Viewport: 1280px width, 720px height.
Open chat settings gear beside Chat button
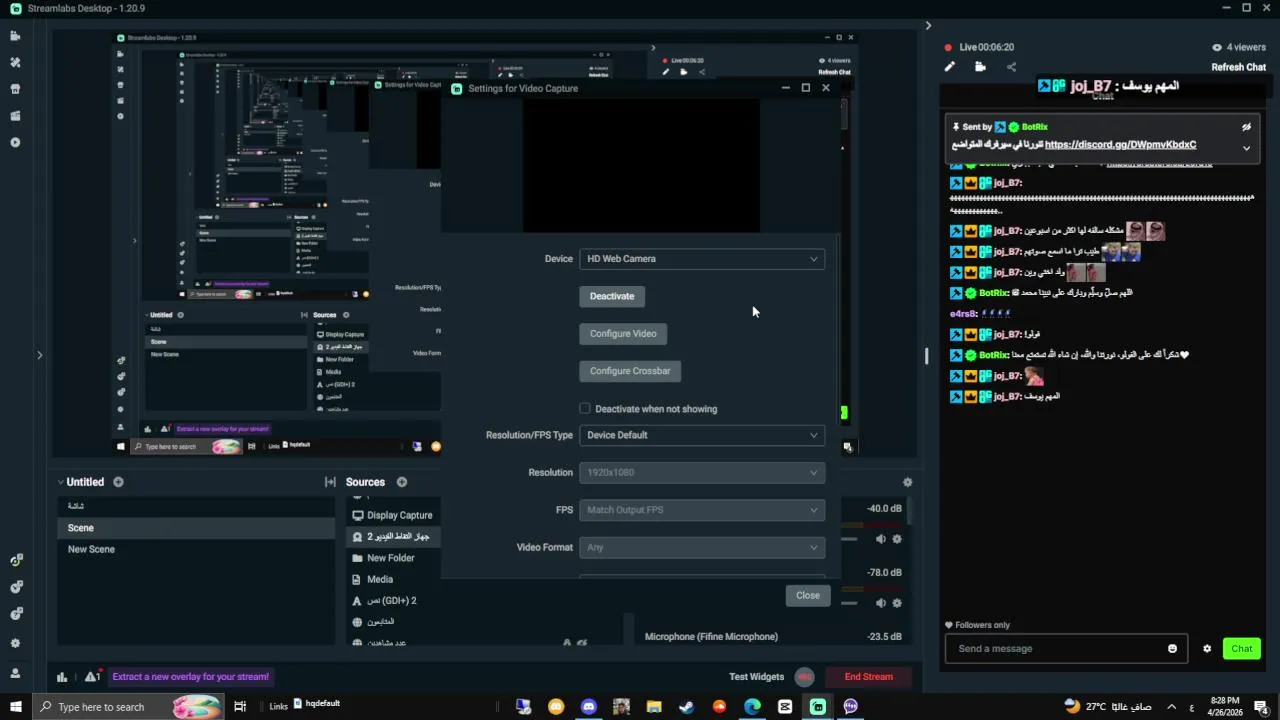(1207, 649)
